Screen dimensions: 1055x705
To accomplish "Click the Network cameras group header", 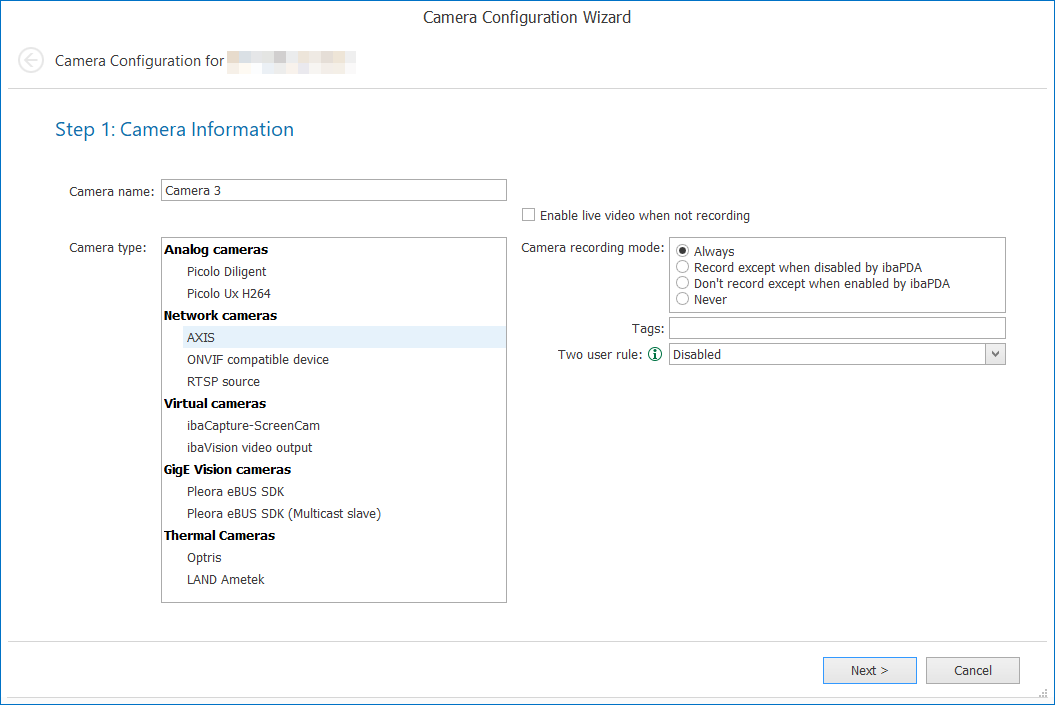I will [220, 316].
